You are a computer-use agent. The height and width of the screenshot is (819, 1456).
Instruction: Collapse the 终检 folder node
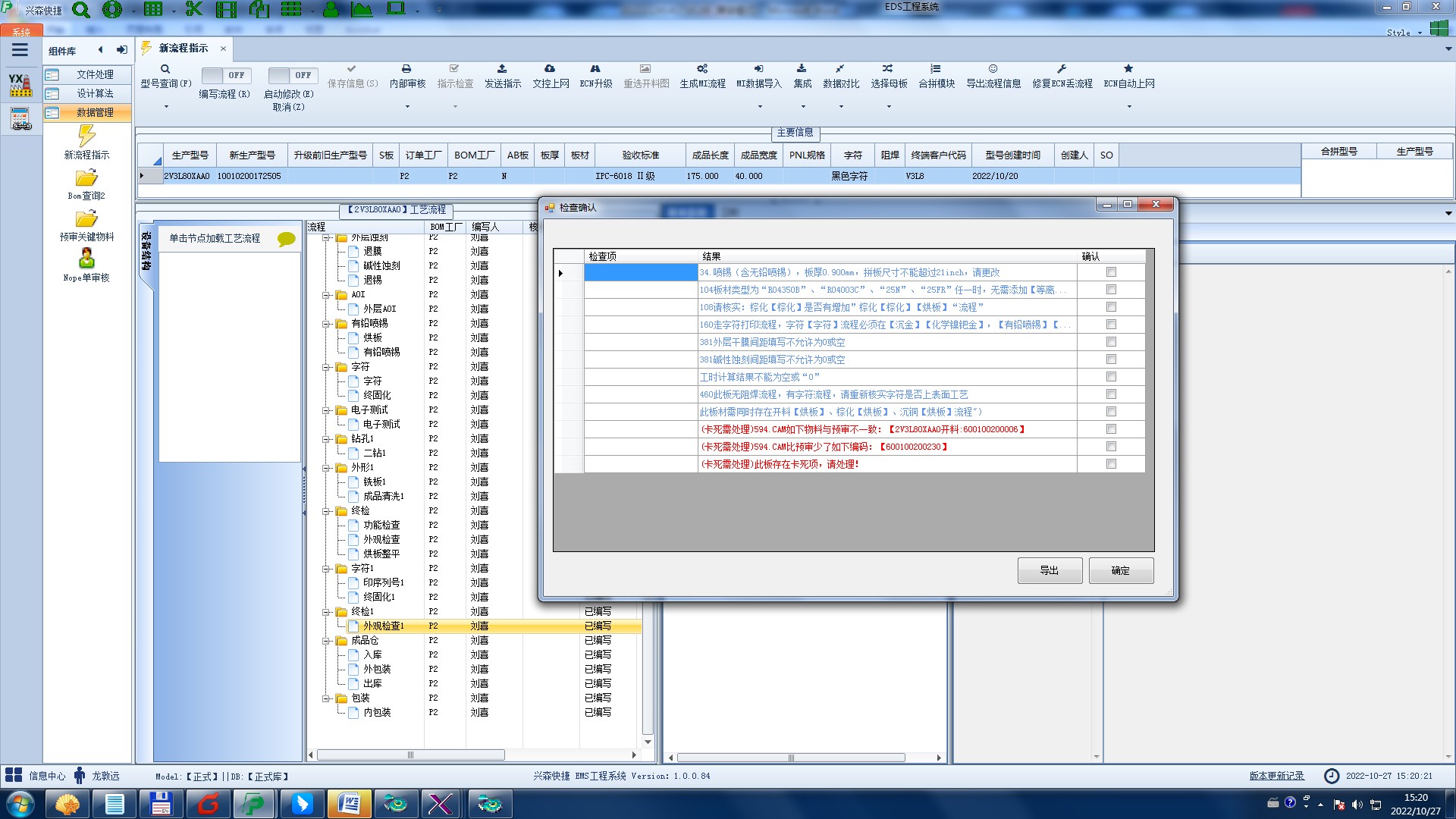pos(326,511)
